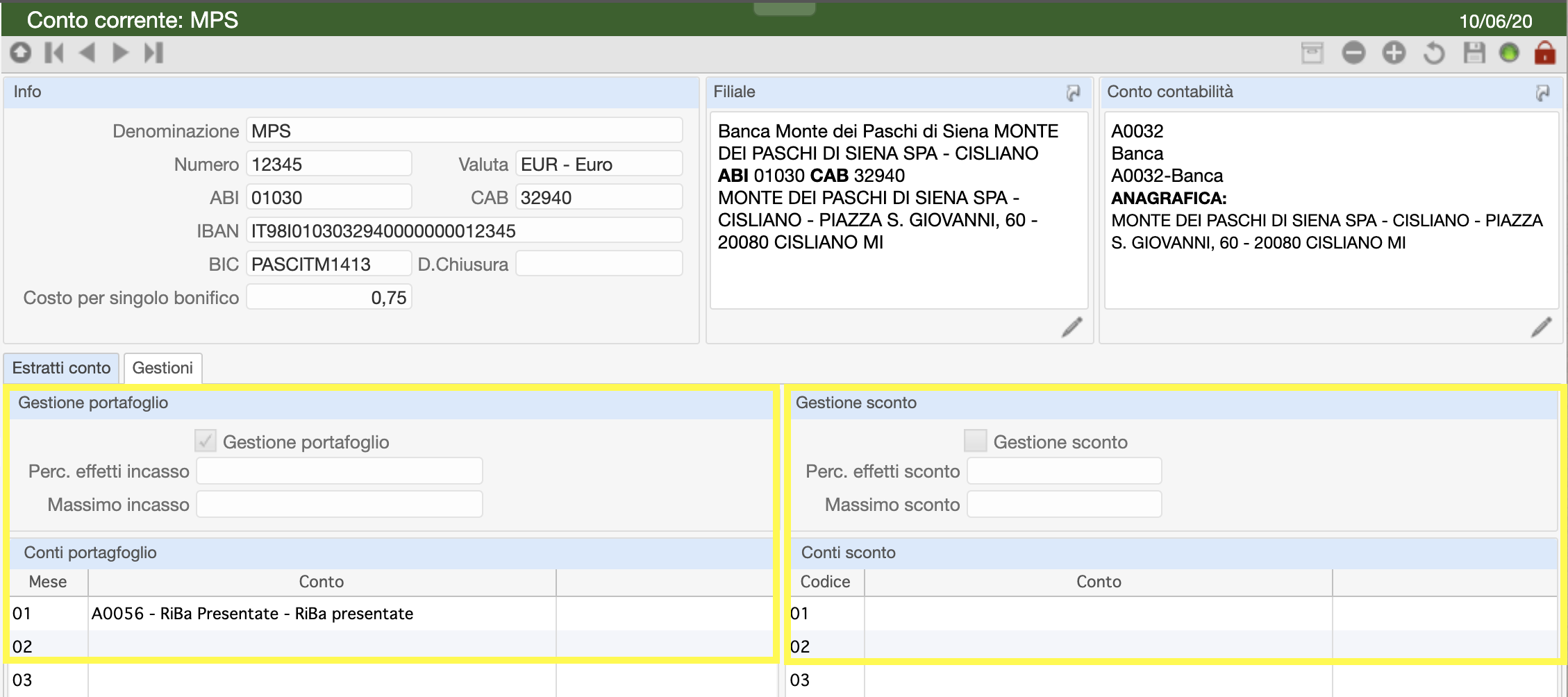This screenshot has width=1568, height=697.
Task: Click the empty D.Chiusura date field
Action: [599, 264]
